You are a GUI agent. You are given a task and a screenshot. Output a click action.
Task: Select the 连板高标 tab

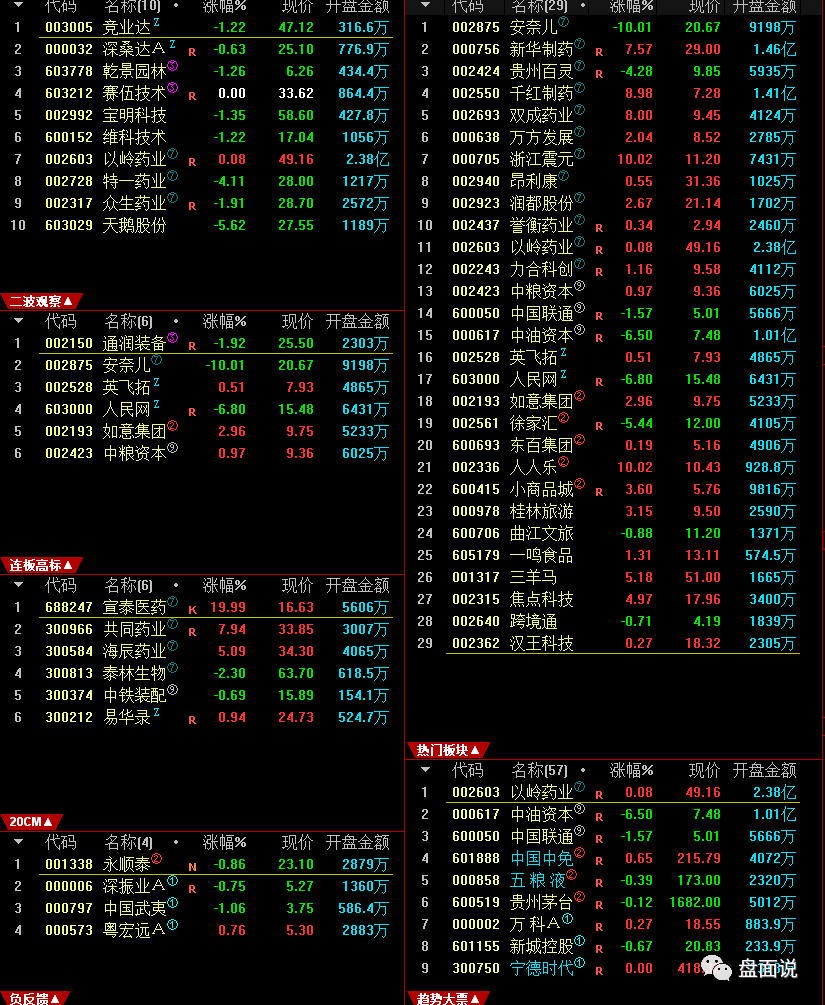coord(41,565)
